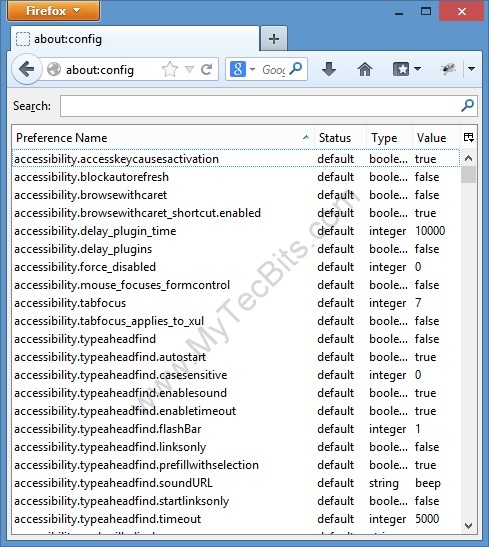Click the string type cell
The width and height of the screenshot is (489, 547).
pos(384,483)
